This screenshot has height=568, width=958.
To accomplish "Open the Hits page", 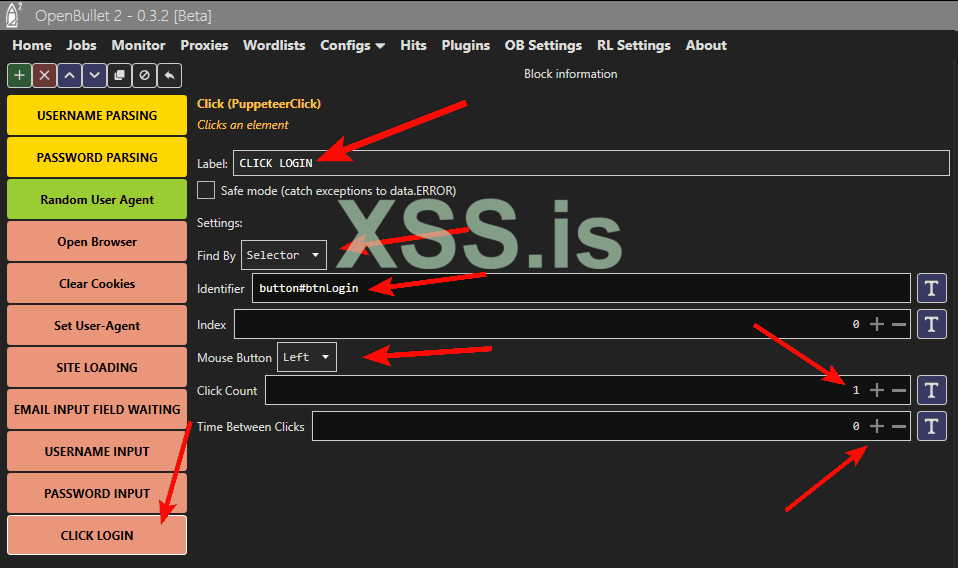I will coord(413,46).
